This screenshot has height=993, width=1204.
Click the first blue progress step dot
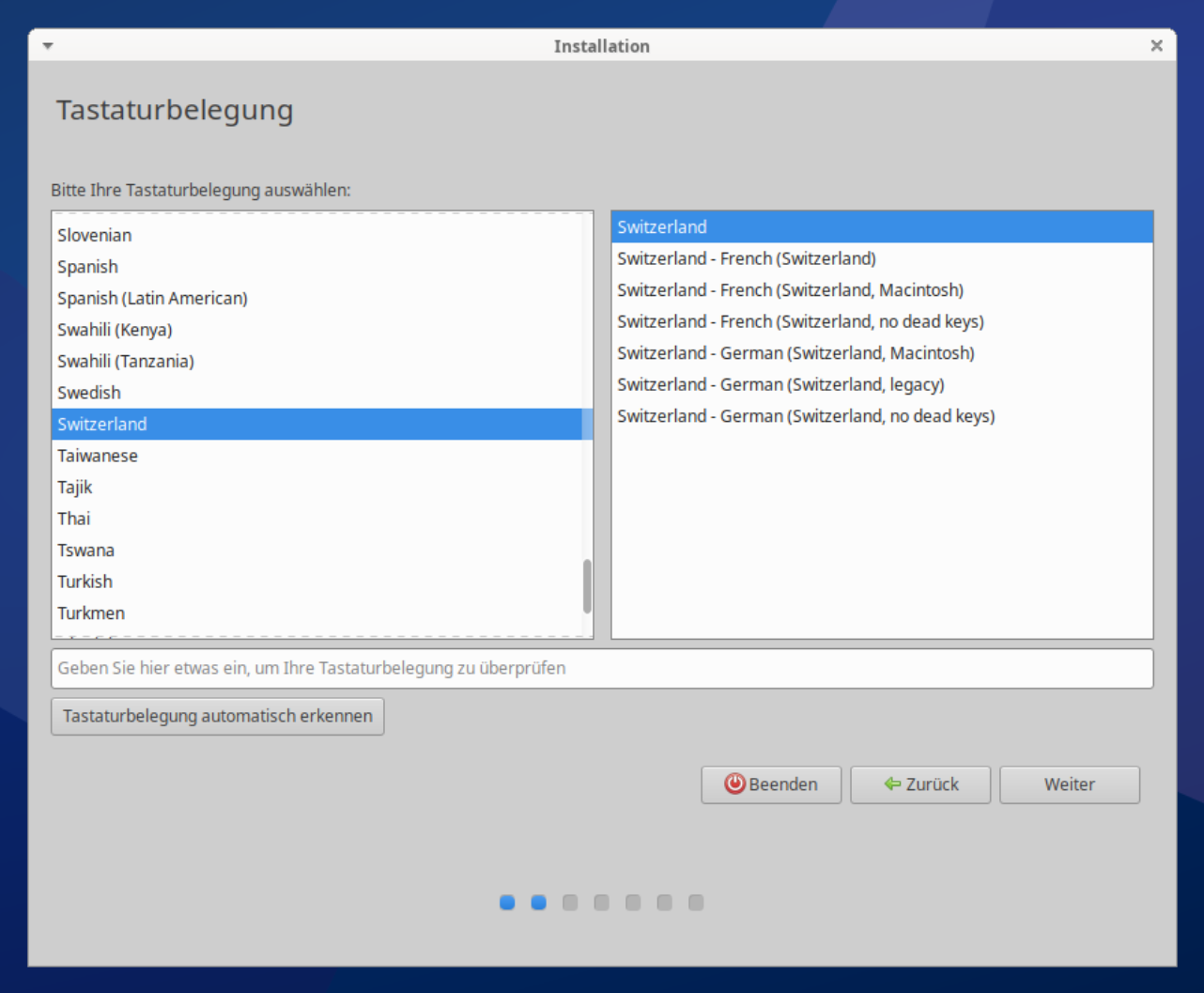pos(507,903)
